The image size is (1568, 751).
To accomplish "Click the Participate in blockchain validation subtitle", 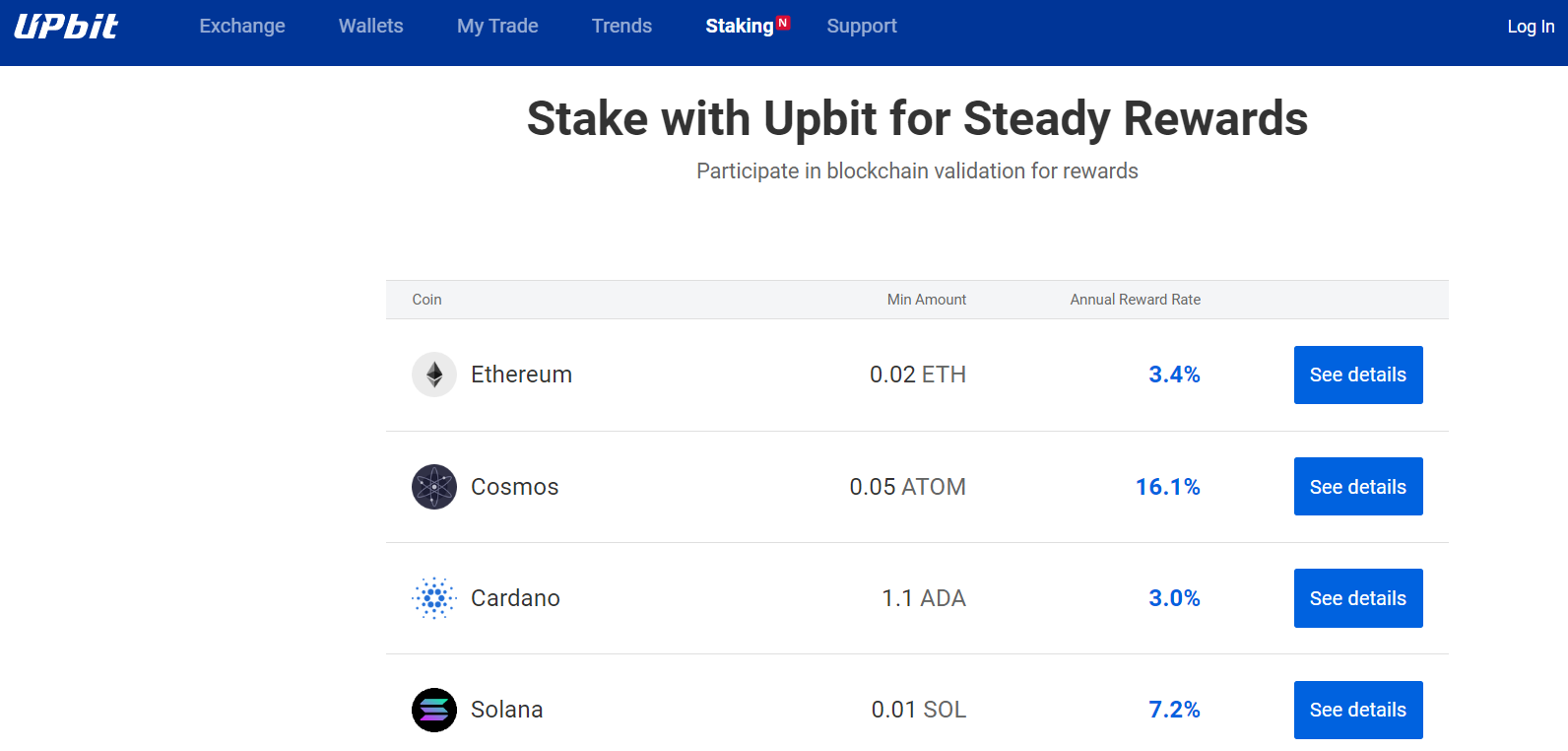I will (917, 171).
